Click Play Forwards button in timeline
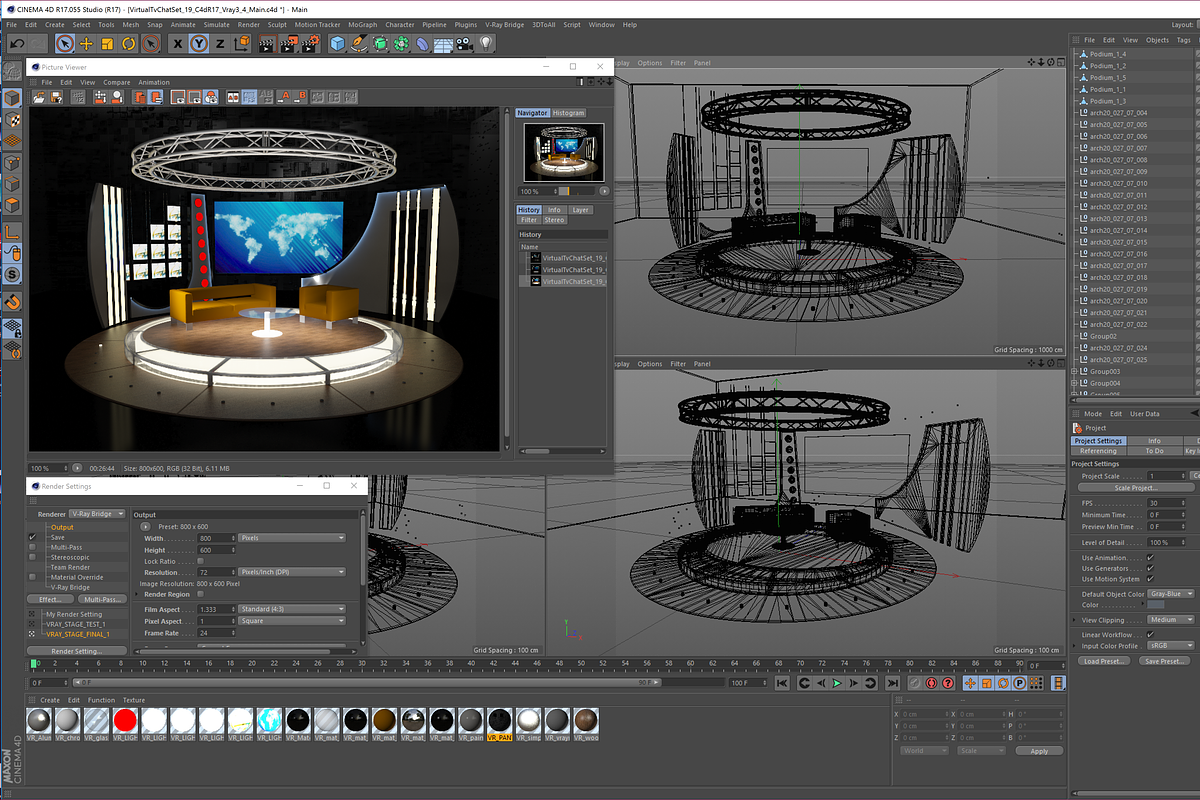This screenshot has width=1200, height=800. coord(837,683)
